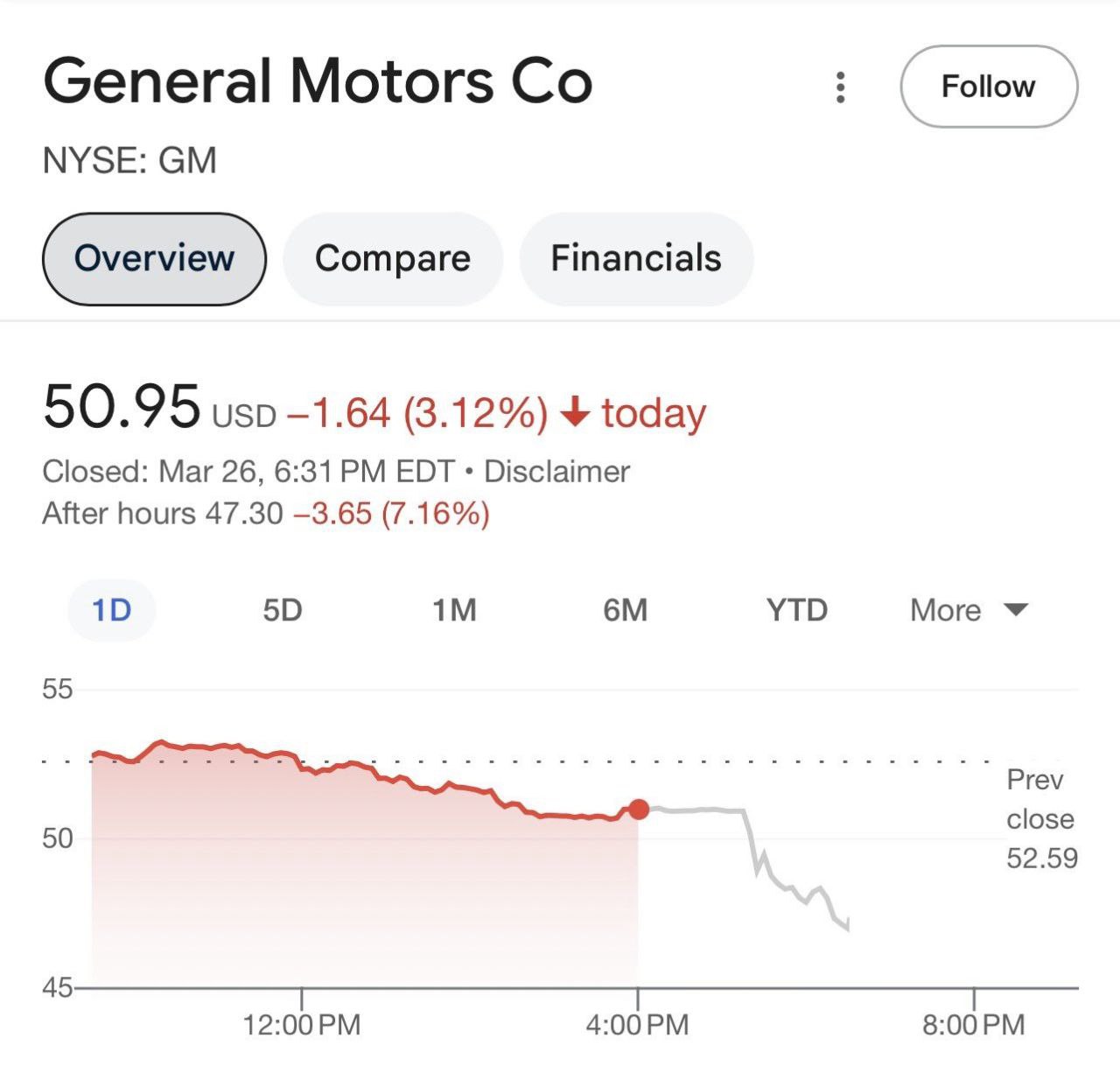The height and width of the screenshot is (1073, 1120).
Task: Open the Financials tab
Action: [x=636, y=259]
